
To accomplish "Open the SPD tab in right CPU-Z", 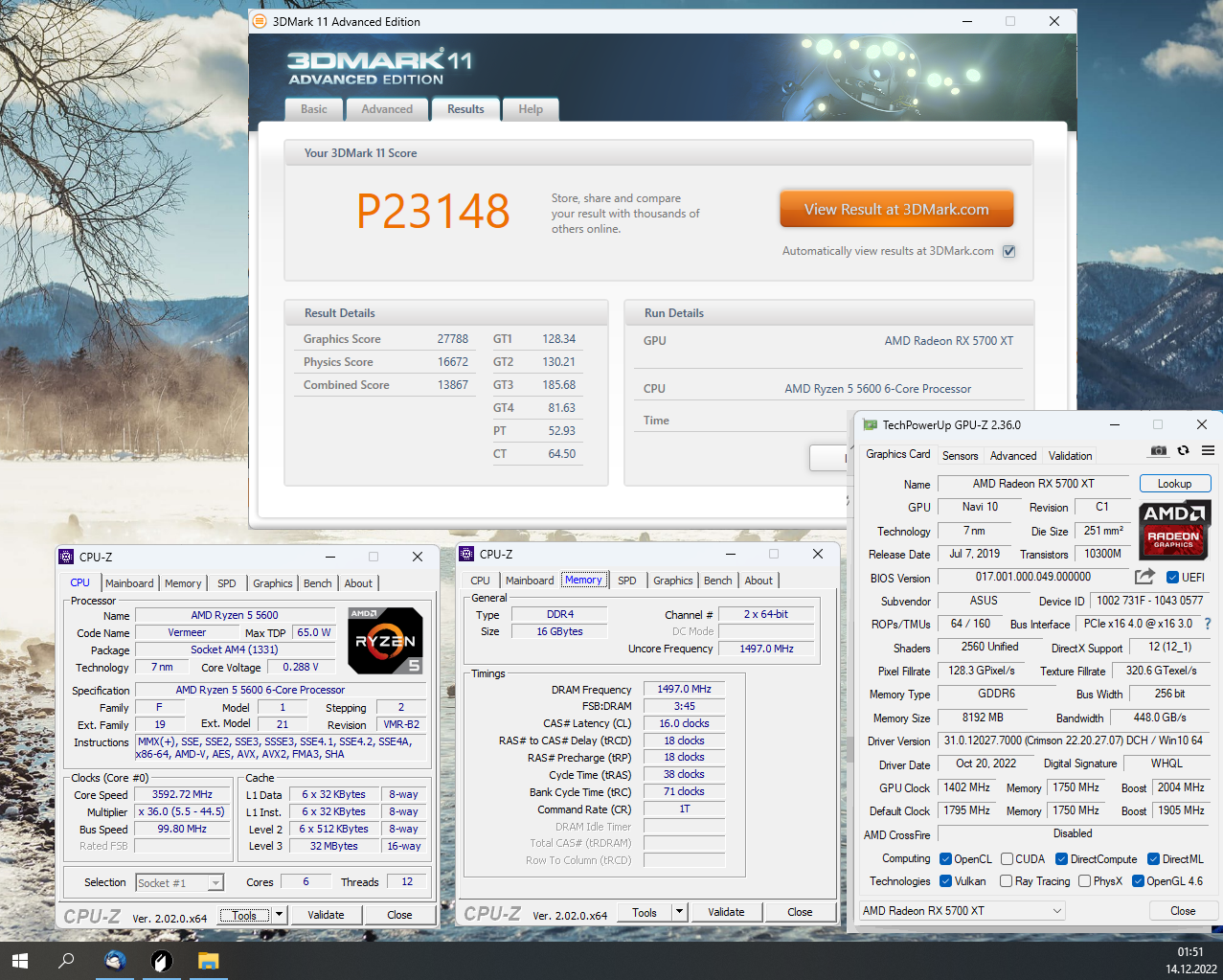I will click(627, 581).
